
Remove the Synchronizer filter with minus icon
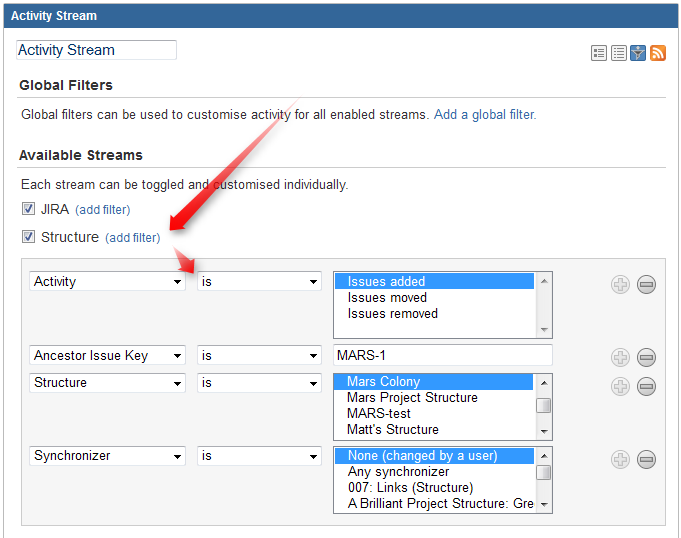(x=646, y=459)
